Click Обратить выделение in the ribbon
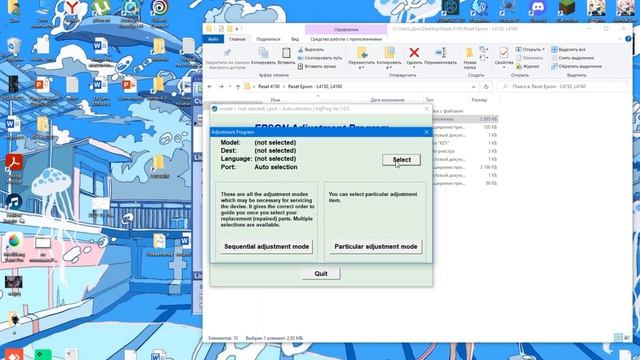The height and width of the screenshot is (360, 640). (576, 66)
